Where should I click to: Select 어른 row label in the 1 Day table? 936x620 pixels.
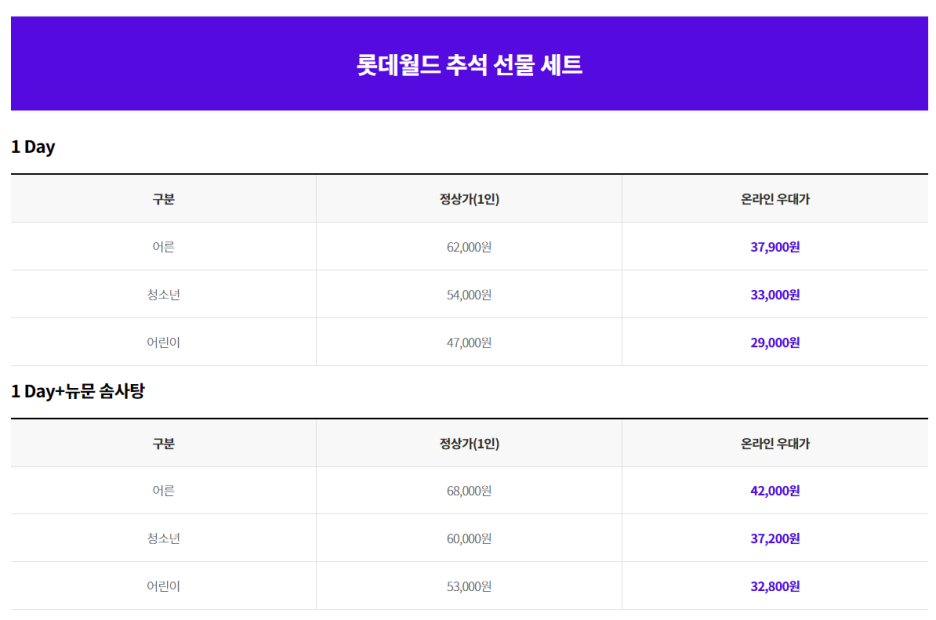pyautogui.click(x=164, y=247)
